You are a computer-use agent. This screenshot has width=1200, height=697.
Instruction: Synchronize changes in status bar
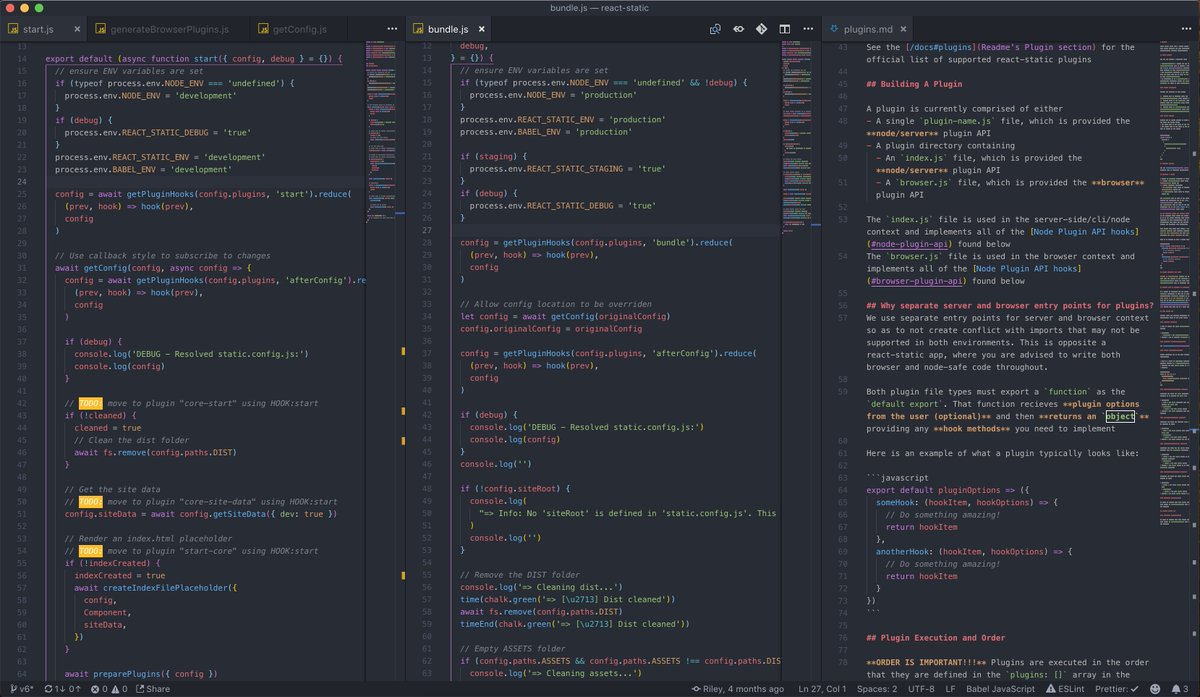pos(64,689)
